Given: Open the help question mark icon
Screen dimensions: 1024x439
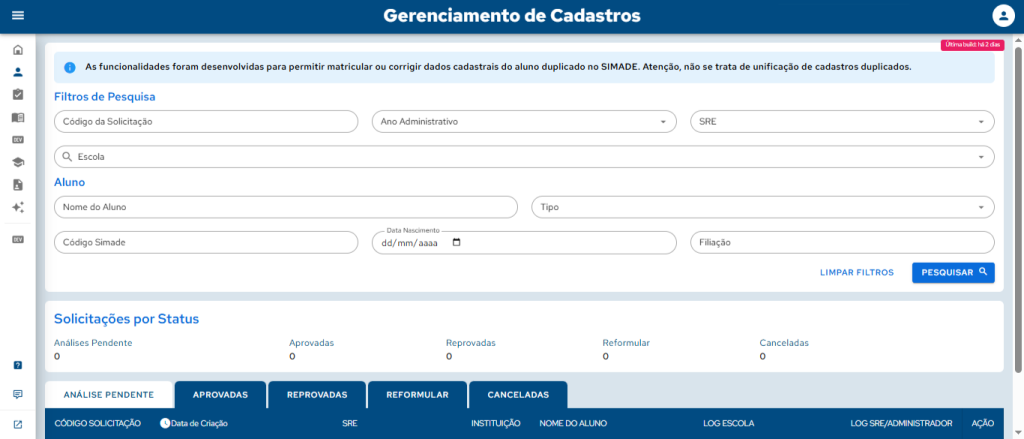Looking at the screenshot, I should tap(17, 365).
